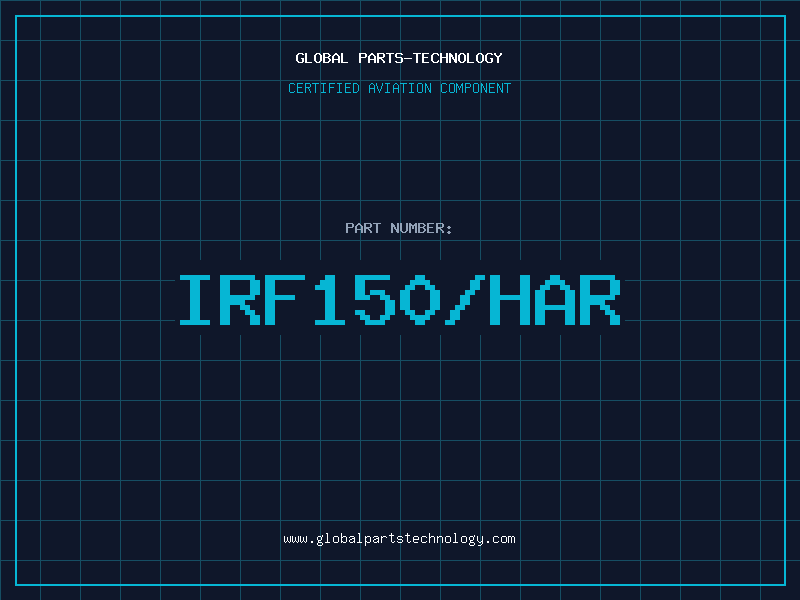Select the word AVIATION in the subtitle
Image resolution: width=800 pixels, height=600 pixels.
[x=399, y=88]
